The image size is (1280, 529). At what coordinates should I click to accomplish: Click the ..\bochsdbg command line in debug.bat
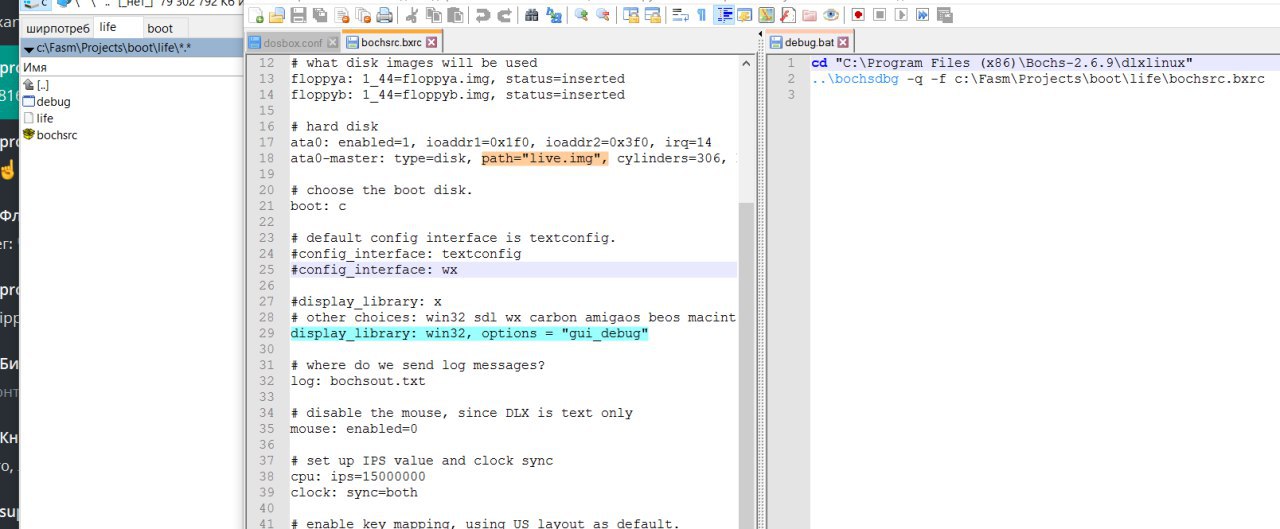pyautogui.click(x=1038, y=78)
